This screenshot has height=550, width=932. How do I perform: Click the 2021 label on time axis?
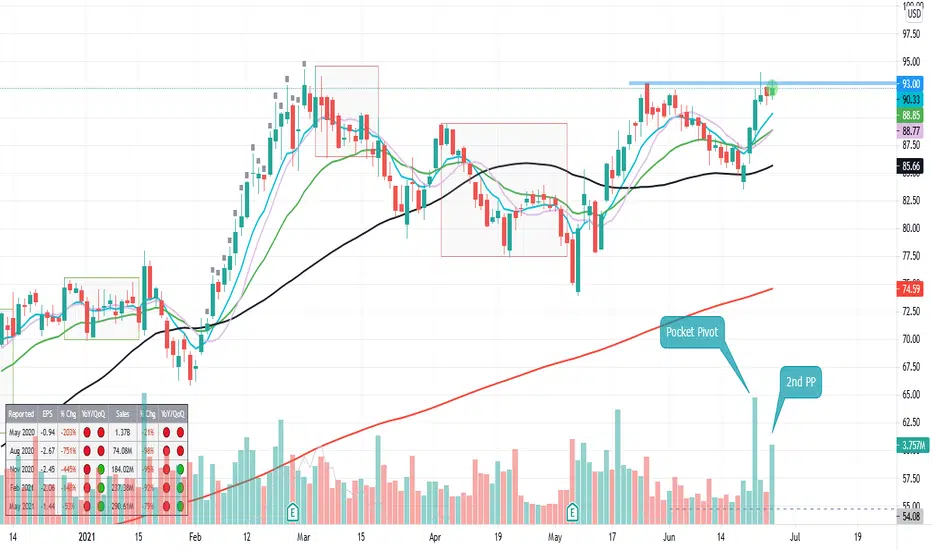click(x=87, y=537)
